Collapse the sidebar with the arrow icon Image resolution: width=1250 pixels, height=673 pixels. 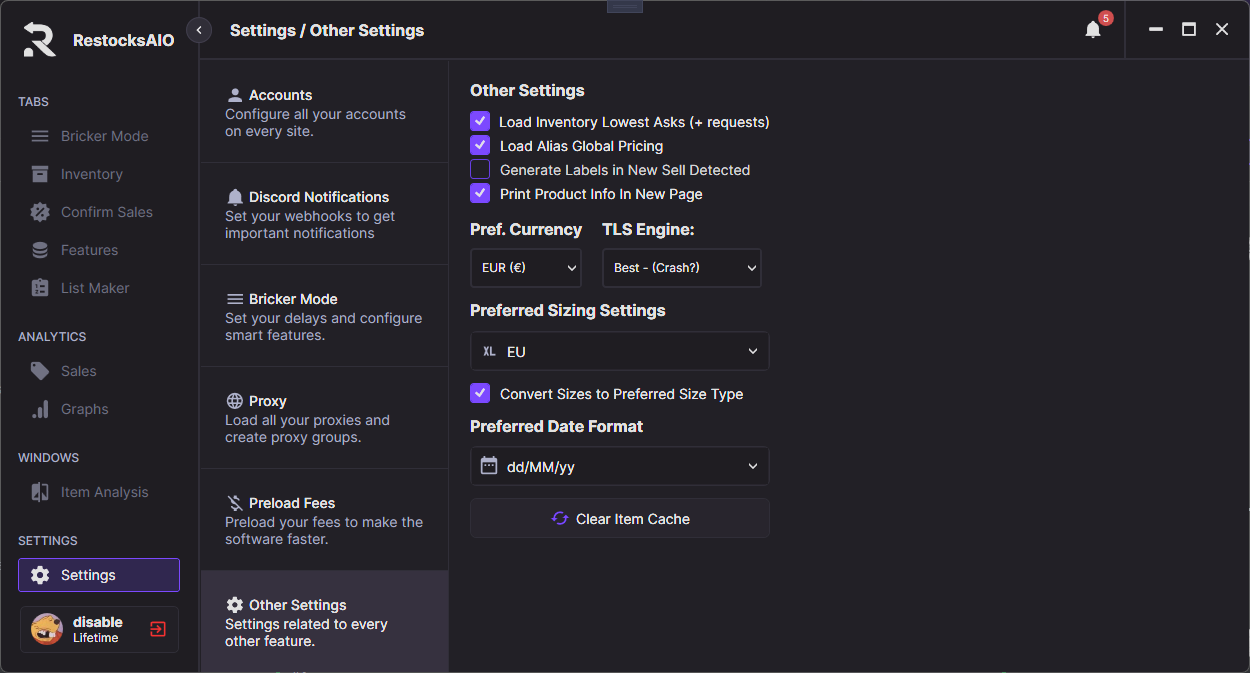[x=199, y=30]
